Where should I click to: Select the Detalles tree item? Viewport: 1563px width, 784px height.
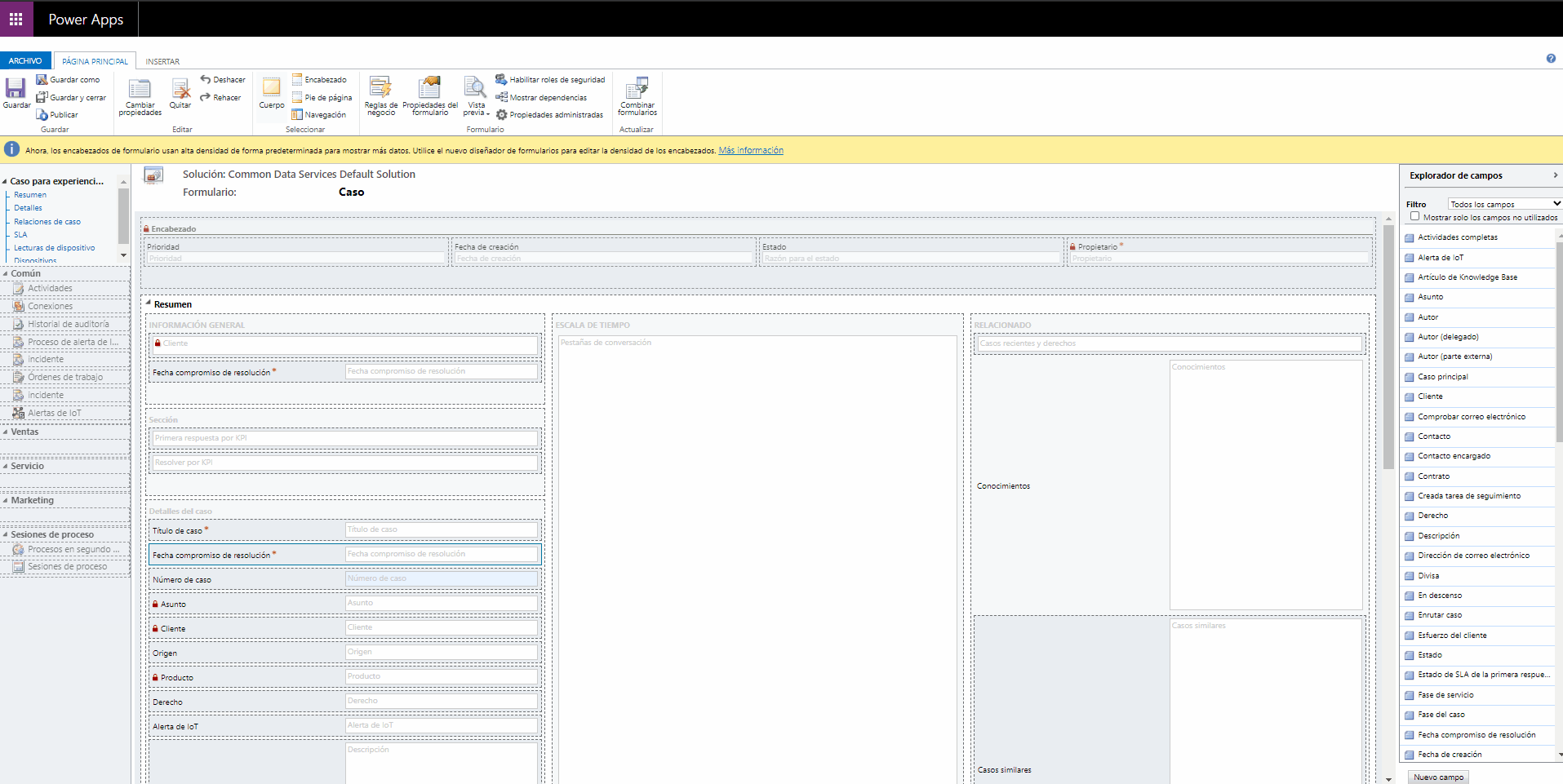coord(28,208)
